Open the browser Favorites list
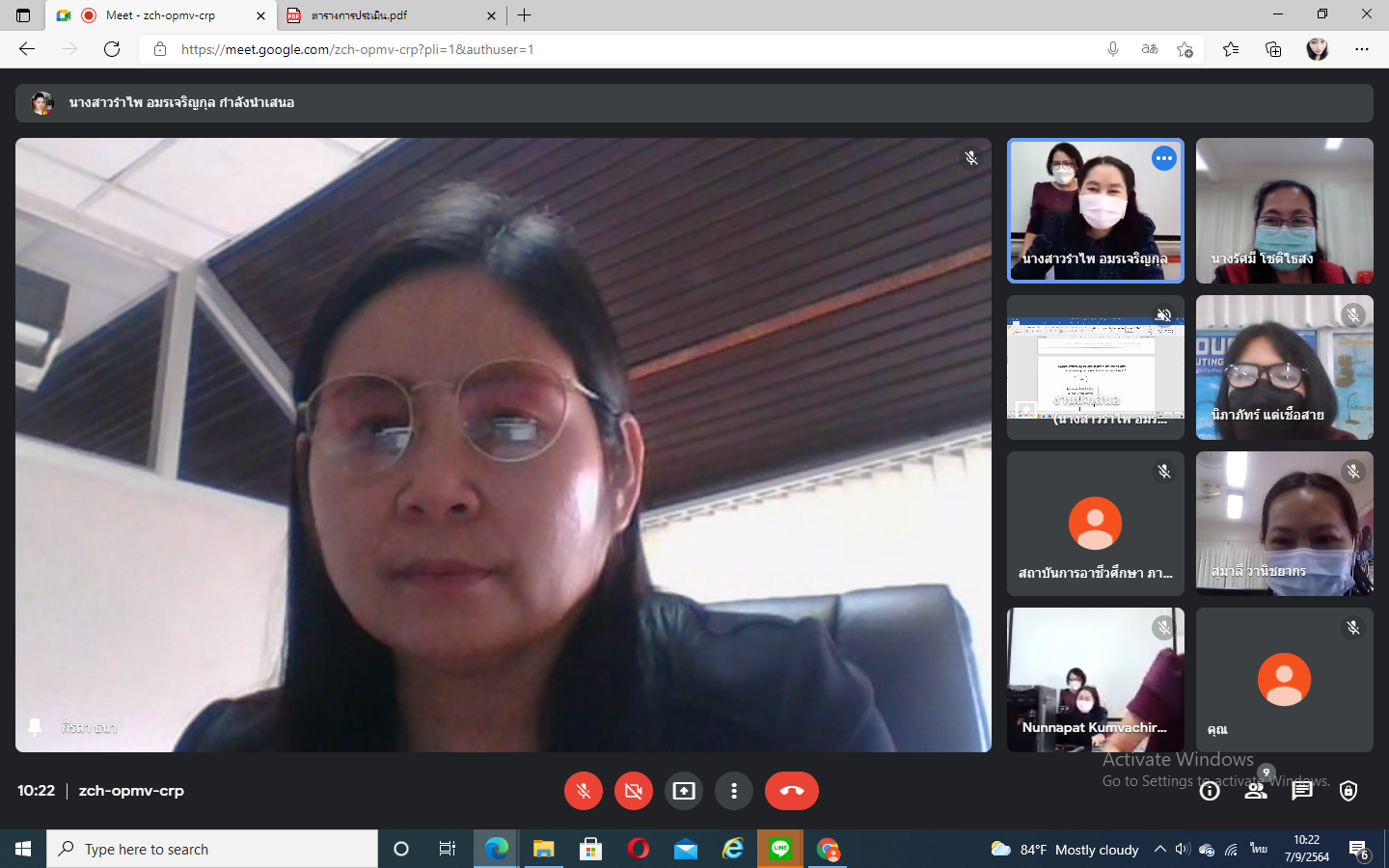 pyautogui.click(x=1231, y=49)
